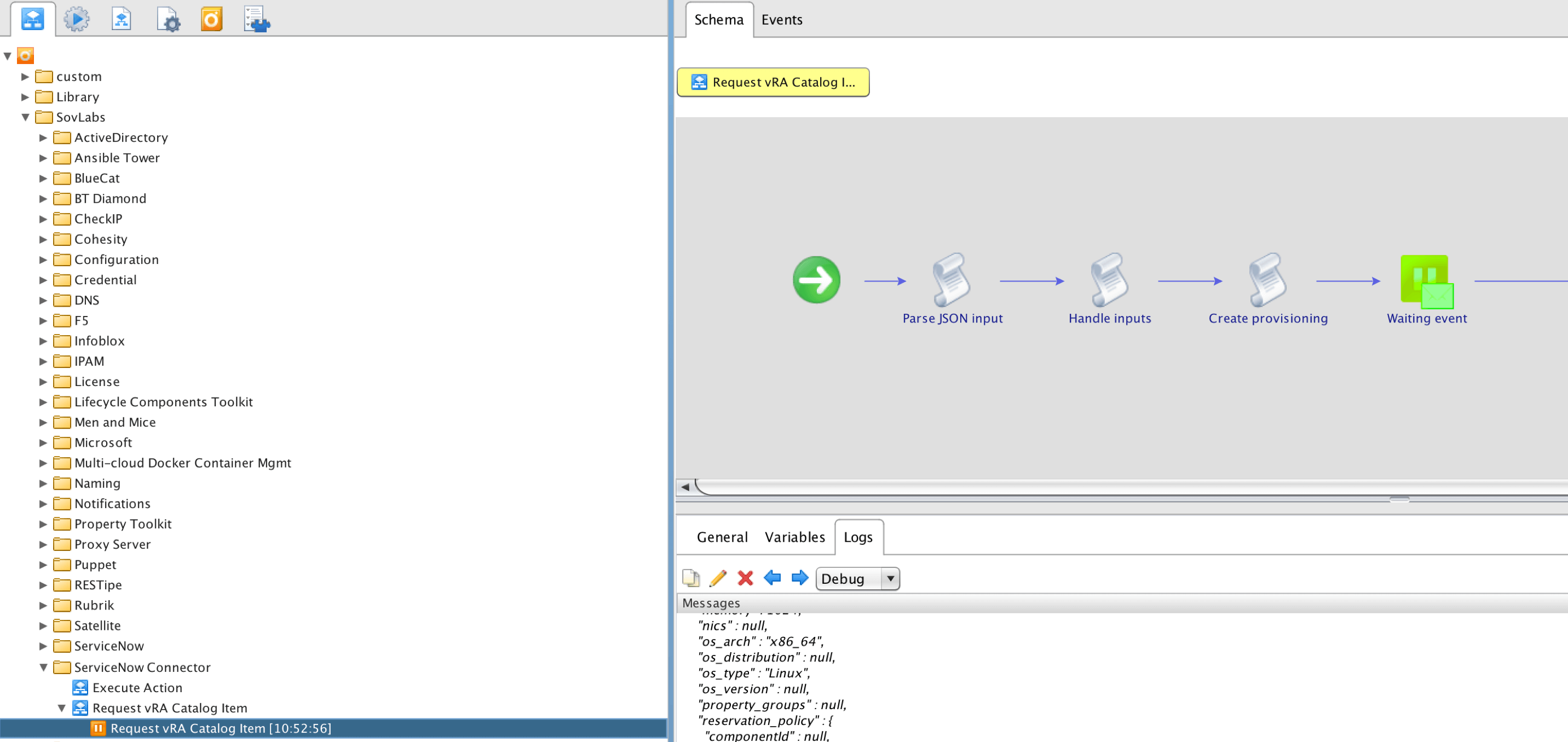Collapse the SovLabs folder

click(26, 117)
